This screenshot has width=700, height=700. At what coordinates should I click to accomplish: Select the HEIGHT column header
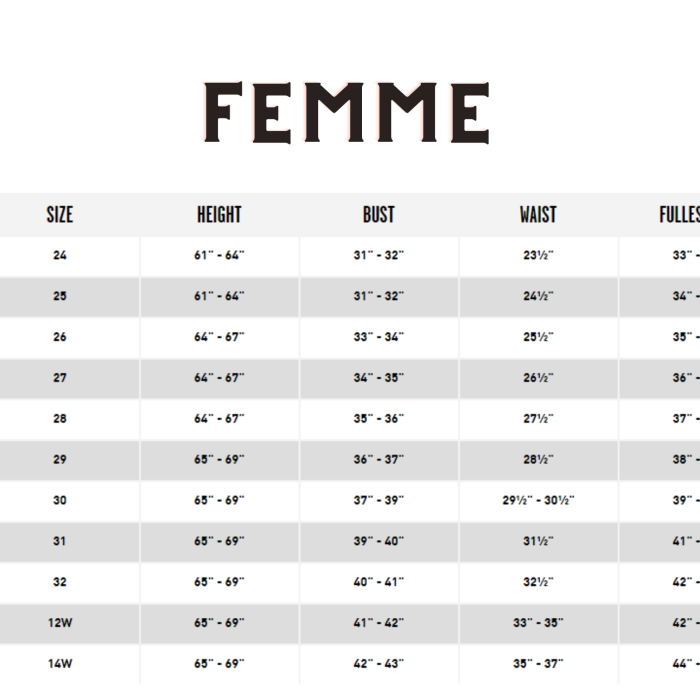[219, 215]
